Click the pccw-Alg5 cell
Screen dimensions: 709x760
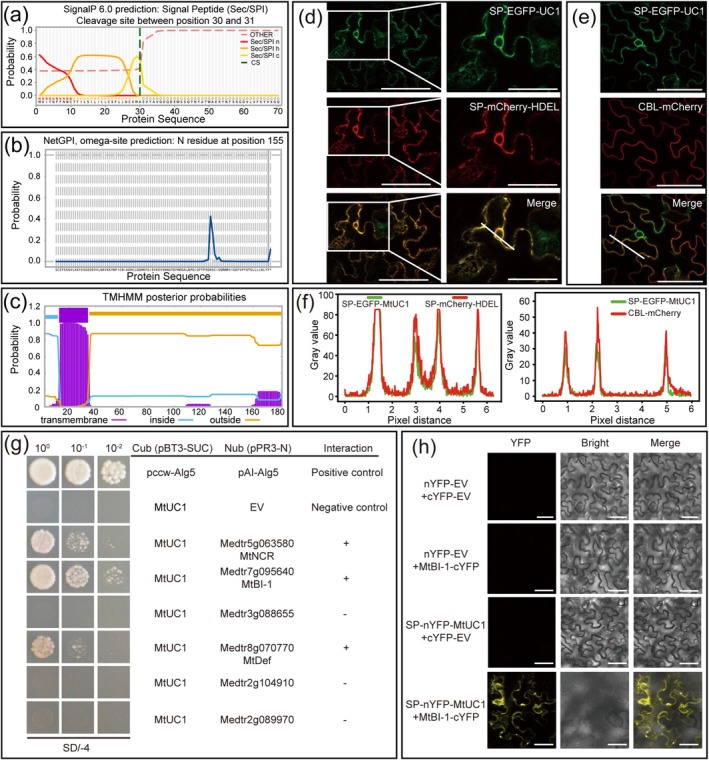point(171,473)
